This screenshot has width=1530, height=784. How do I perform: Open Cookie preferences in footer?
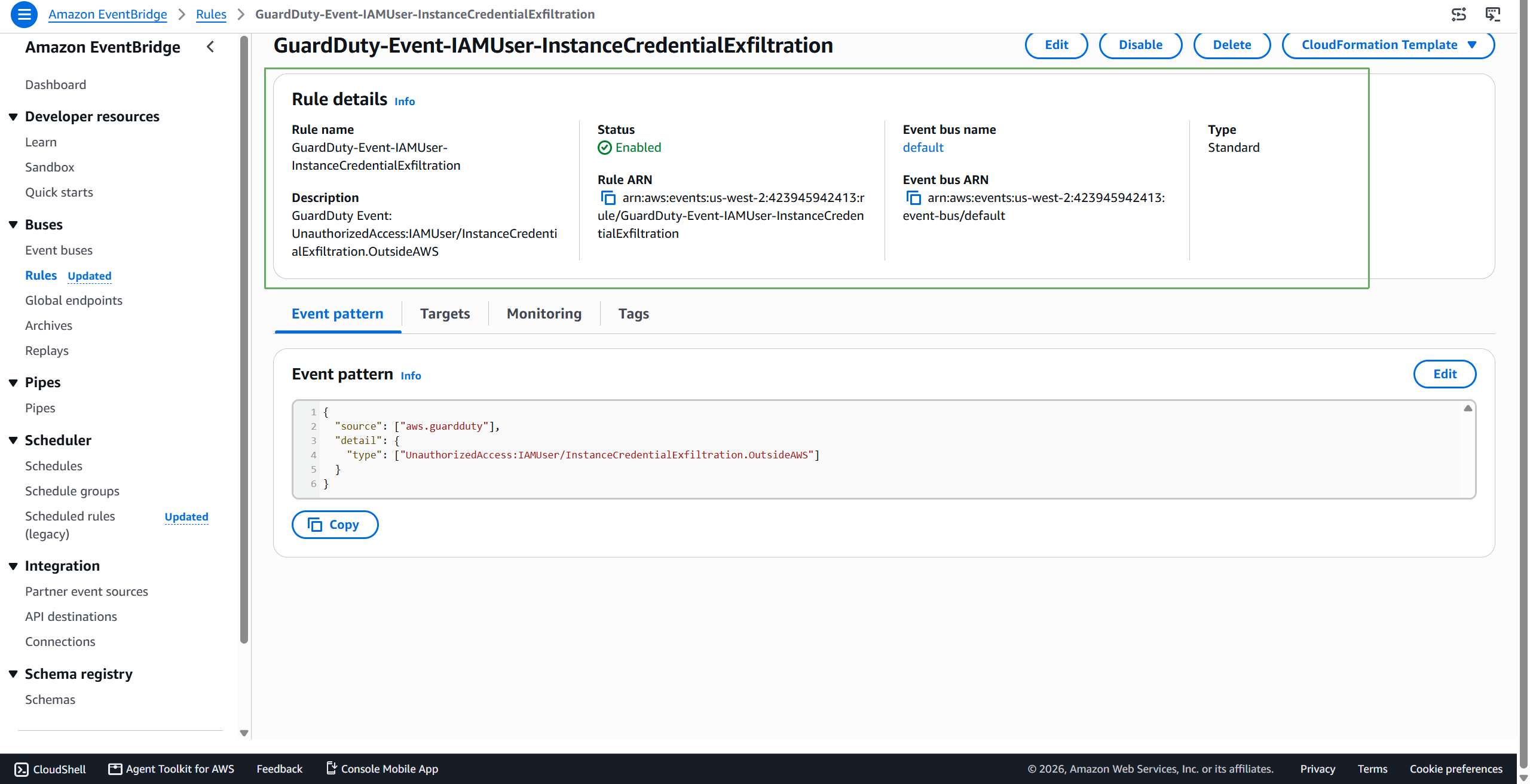[1456, 769]
